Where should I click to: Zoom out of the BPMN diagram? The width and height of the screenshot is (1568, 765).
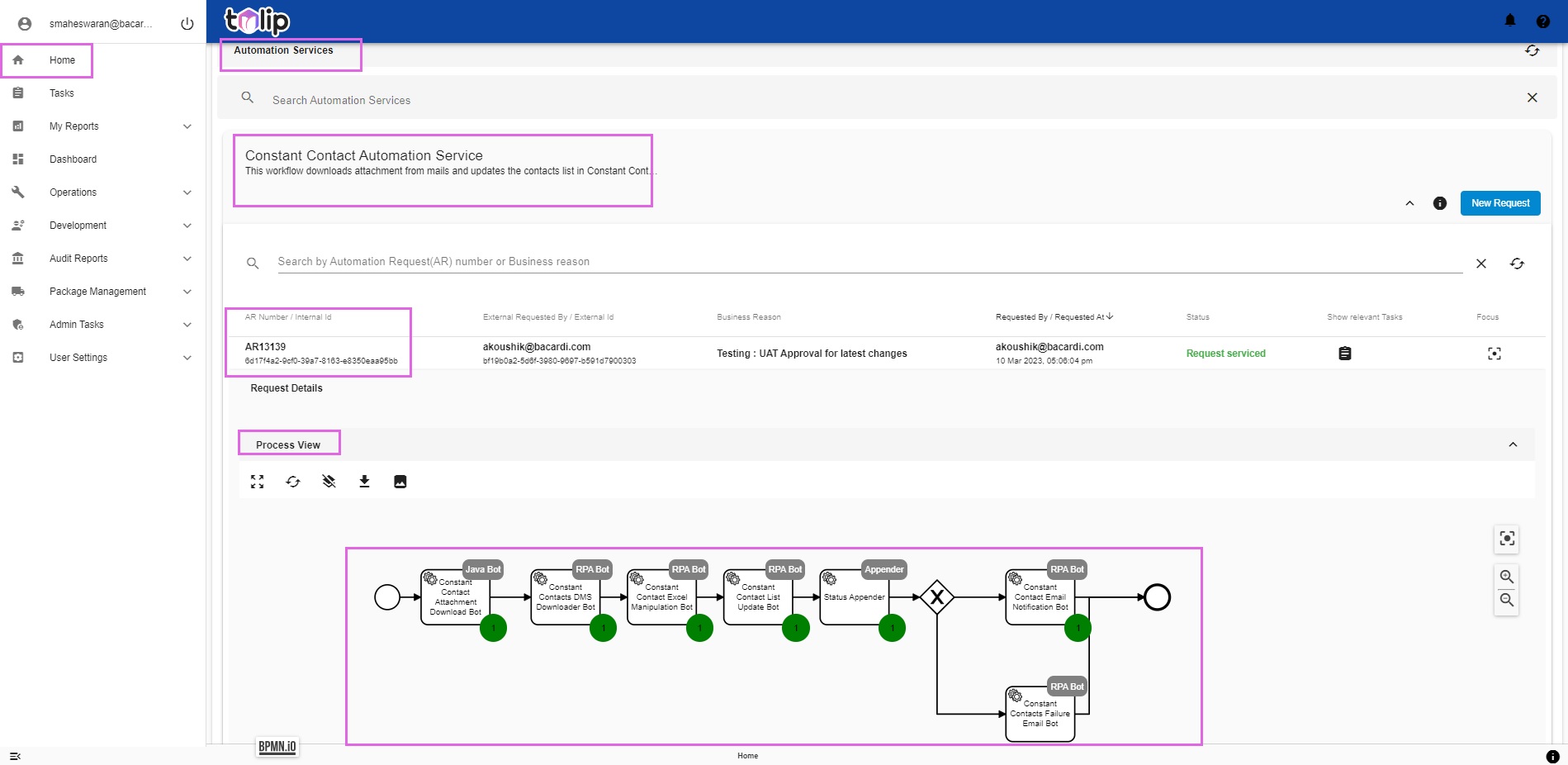1507,601
